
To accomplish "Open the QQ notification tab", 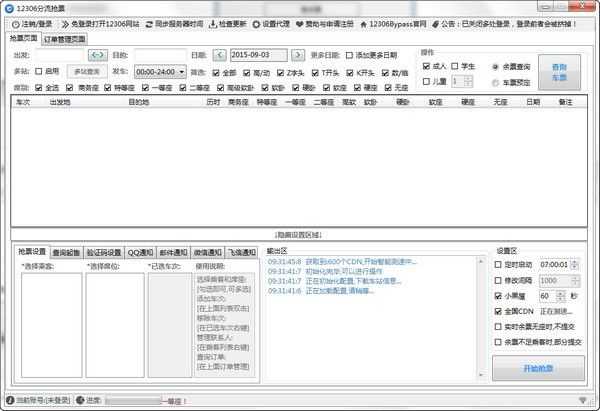I will (x=140, y=253).
